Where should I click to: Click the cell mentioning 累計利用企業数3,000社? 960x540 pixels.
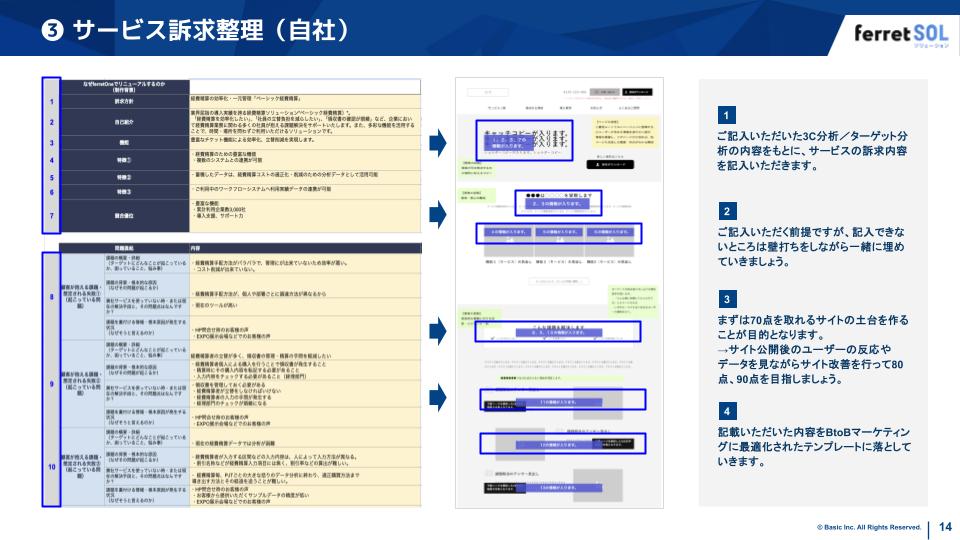[x=305, y=216]
